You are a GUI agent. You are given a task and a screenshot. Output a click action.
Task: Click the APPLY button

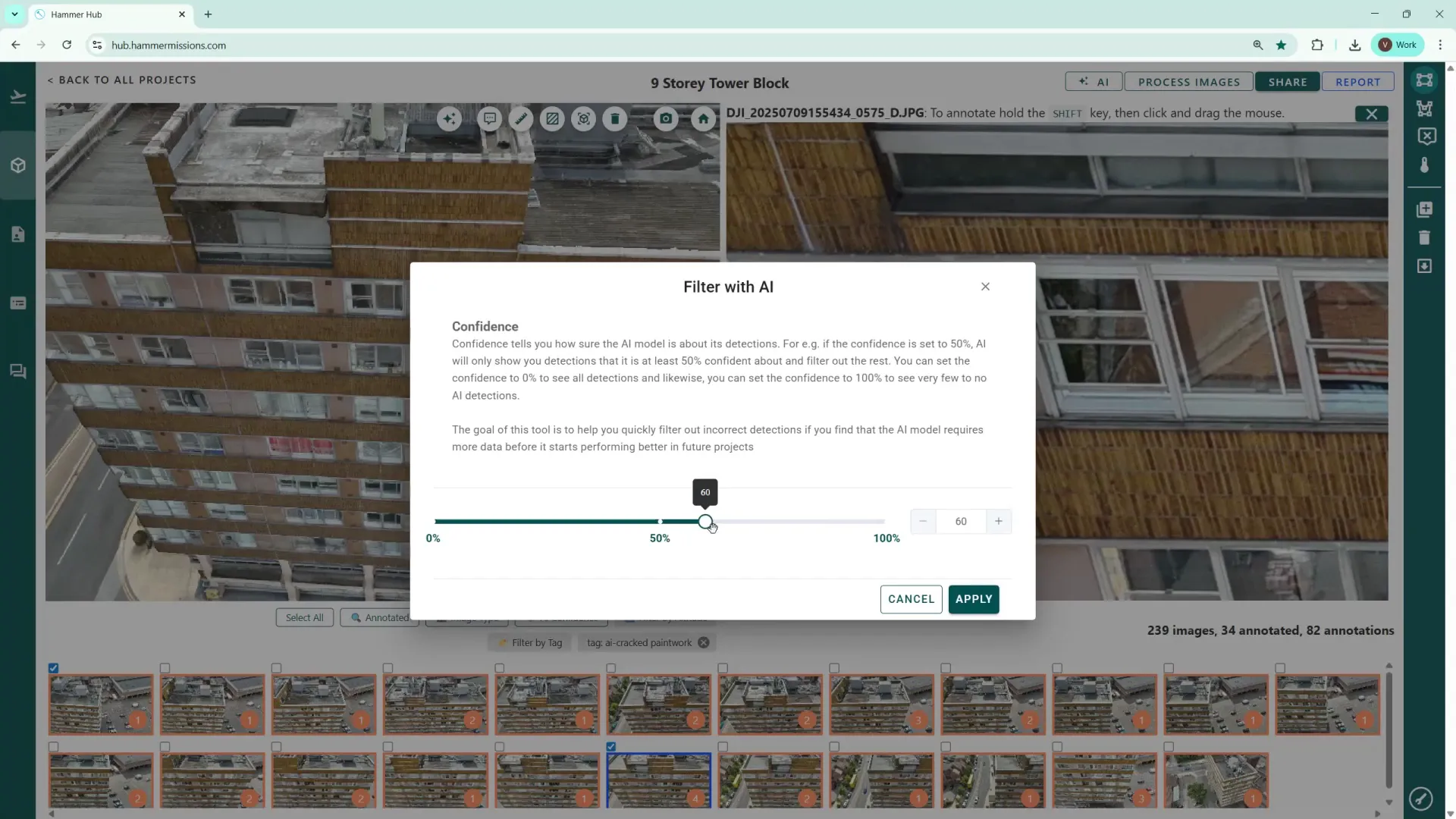point(974,599)
